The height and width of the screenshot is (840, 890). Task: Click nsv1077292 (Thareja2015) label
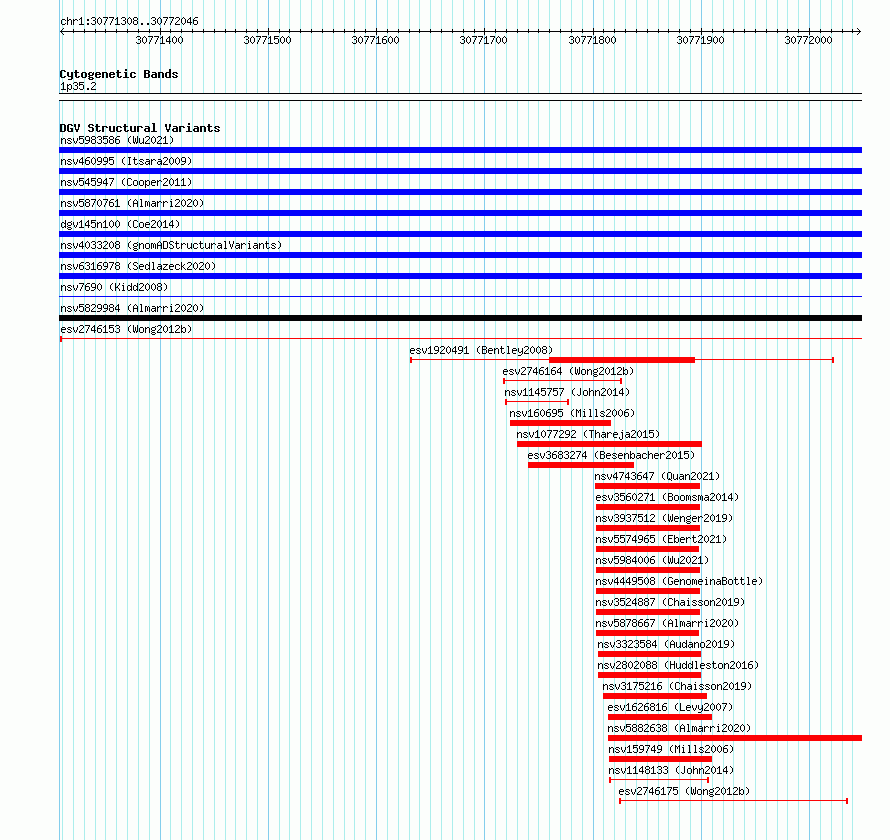pyautogui.click(x=588, y=434)
